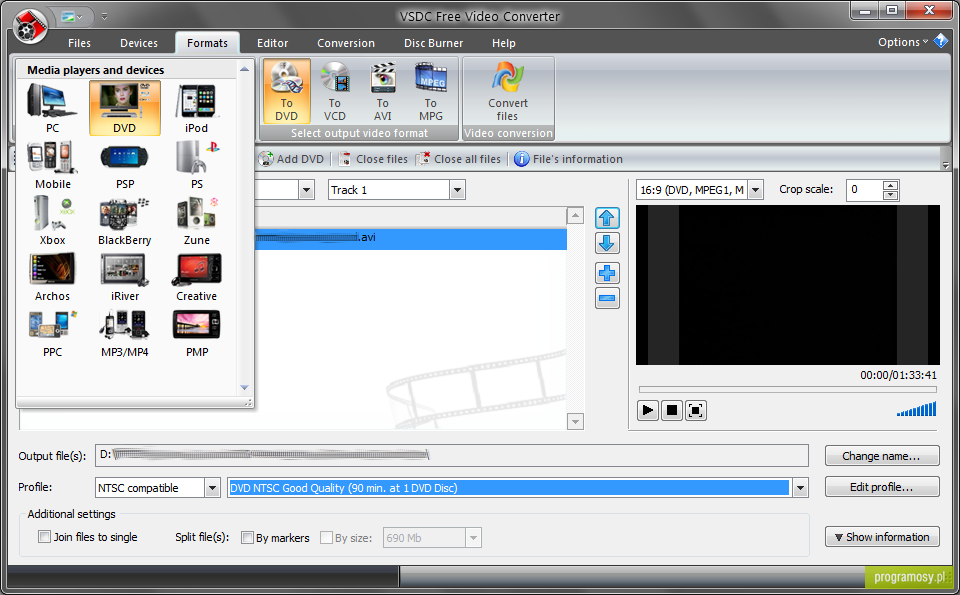Select the Mobile phones device icon
The width and height of the screenshot is (960, 595).
pos(53,165)
